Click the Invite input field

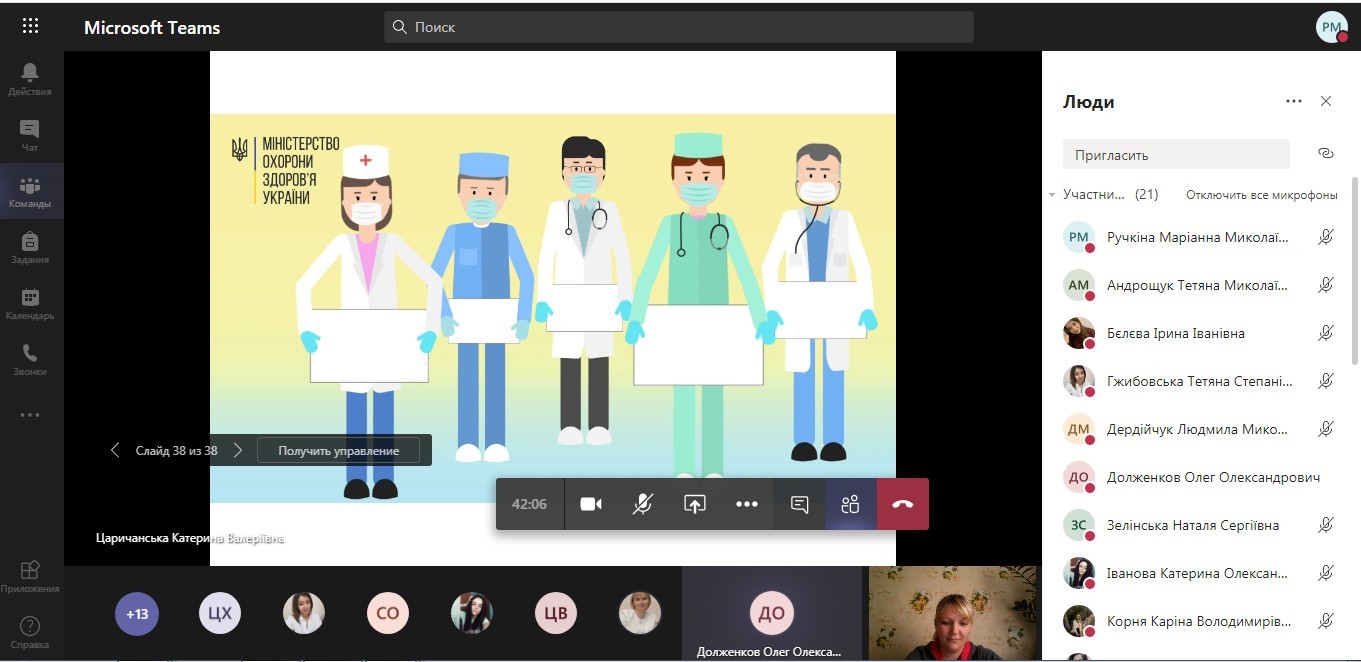[1176, 155]
